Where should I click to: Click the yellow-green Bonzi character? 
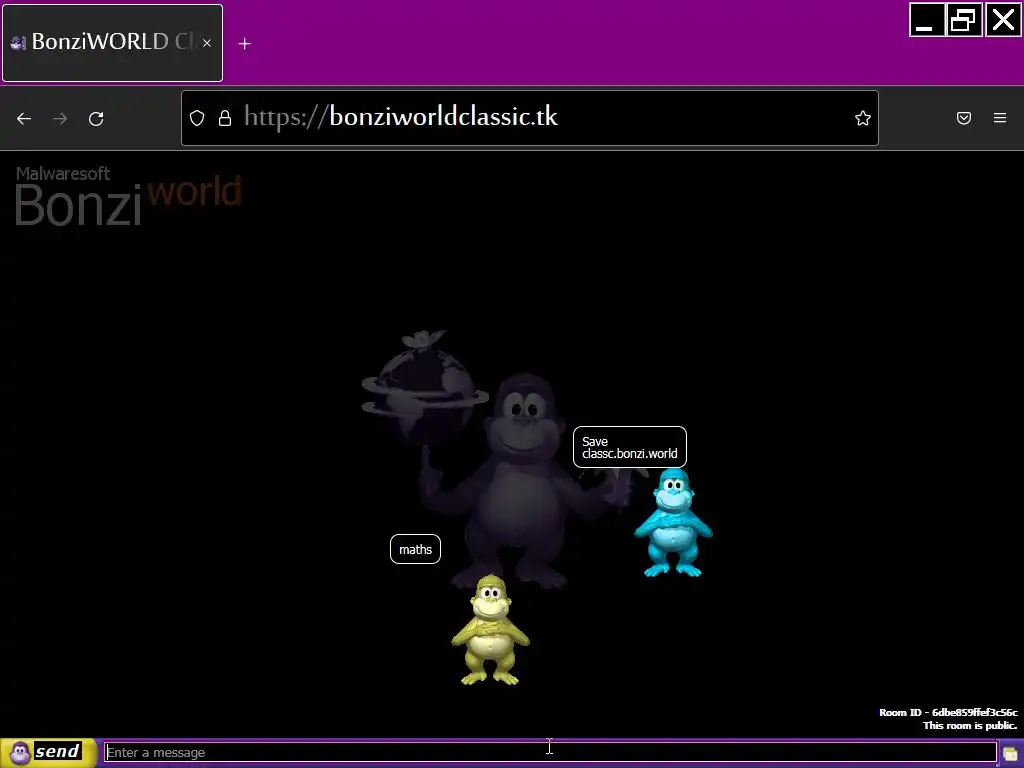coord(490,630)
